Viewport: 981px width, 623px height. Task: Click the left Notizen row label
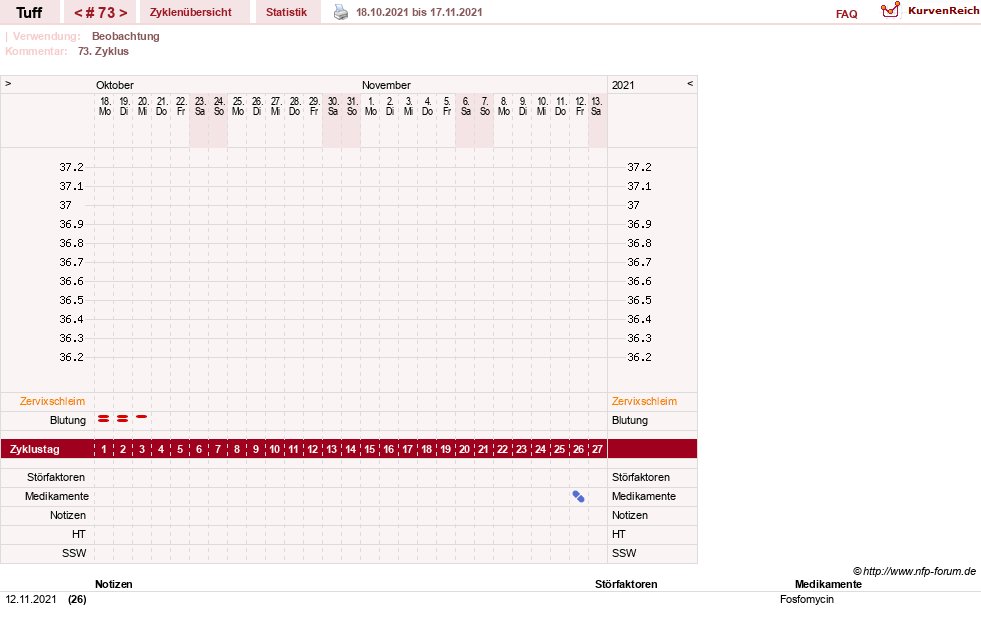pos(68,515)
